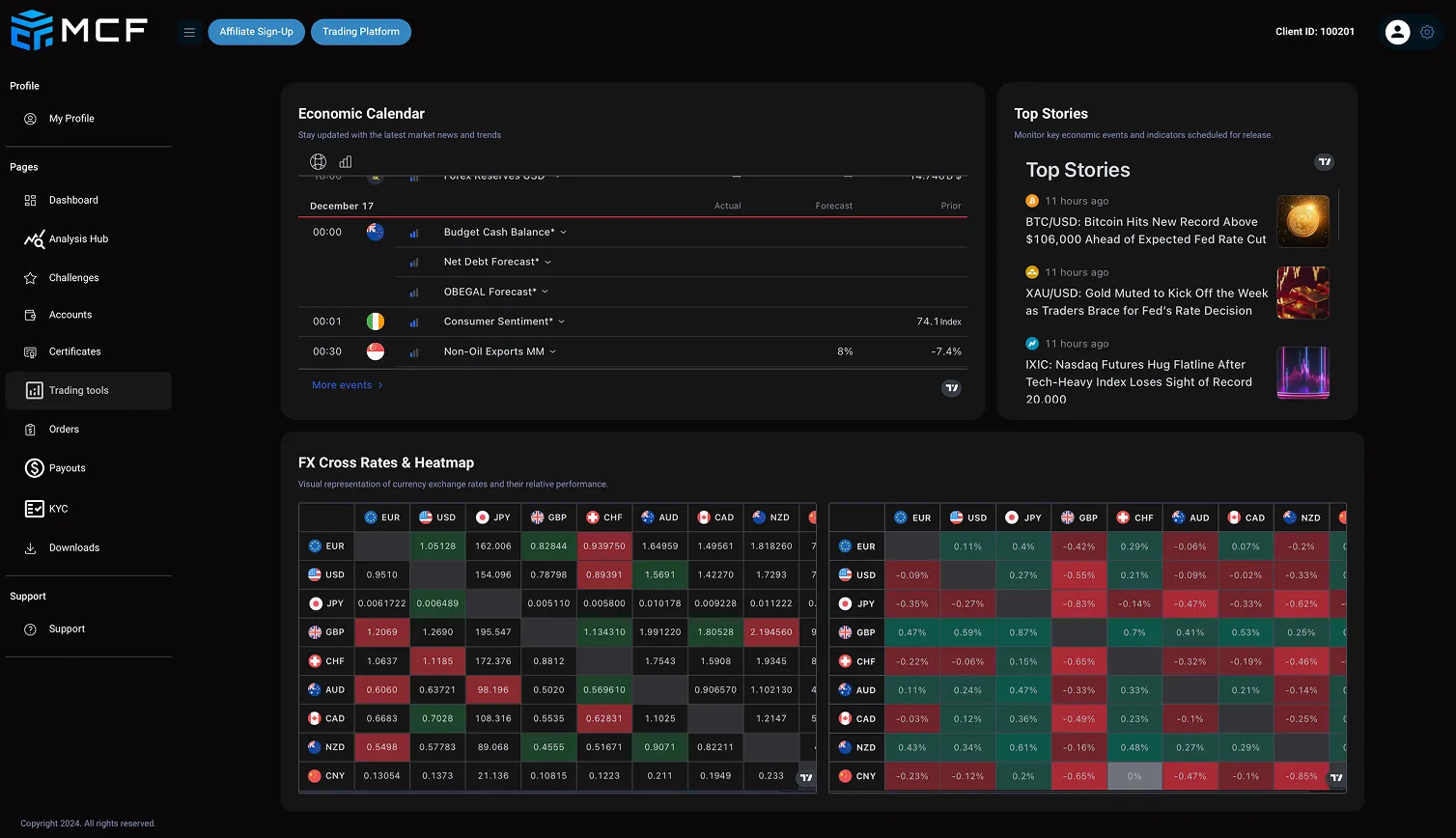The image size is (1456, 838).
Task: Select the globe icon in Economic Calendar
Action: (318, 161)
